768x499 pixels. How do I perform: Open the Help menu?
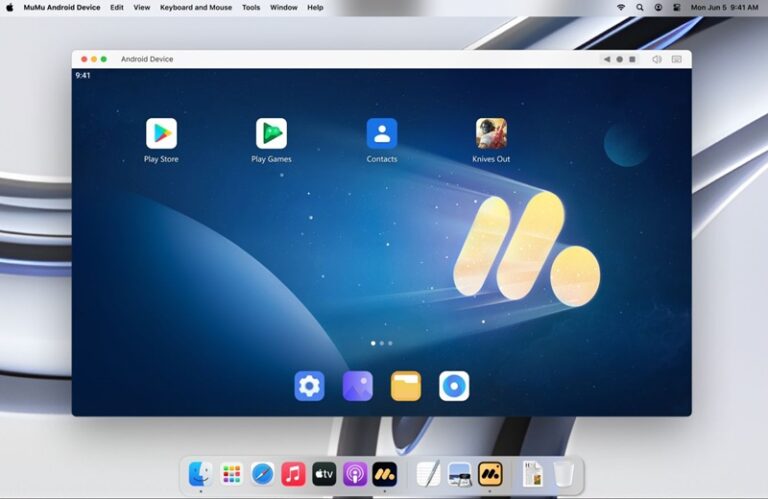(315, 7)
